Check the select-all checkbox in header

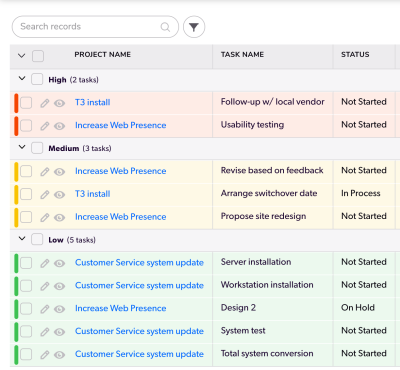tap(38, 56)
